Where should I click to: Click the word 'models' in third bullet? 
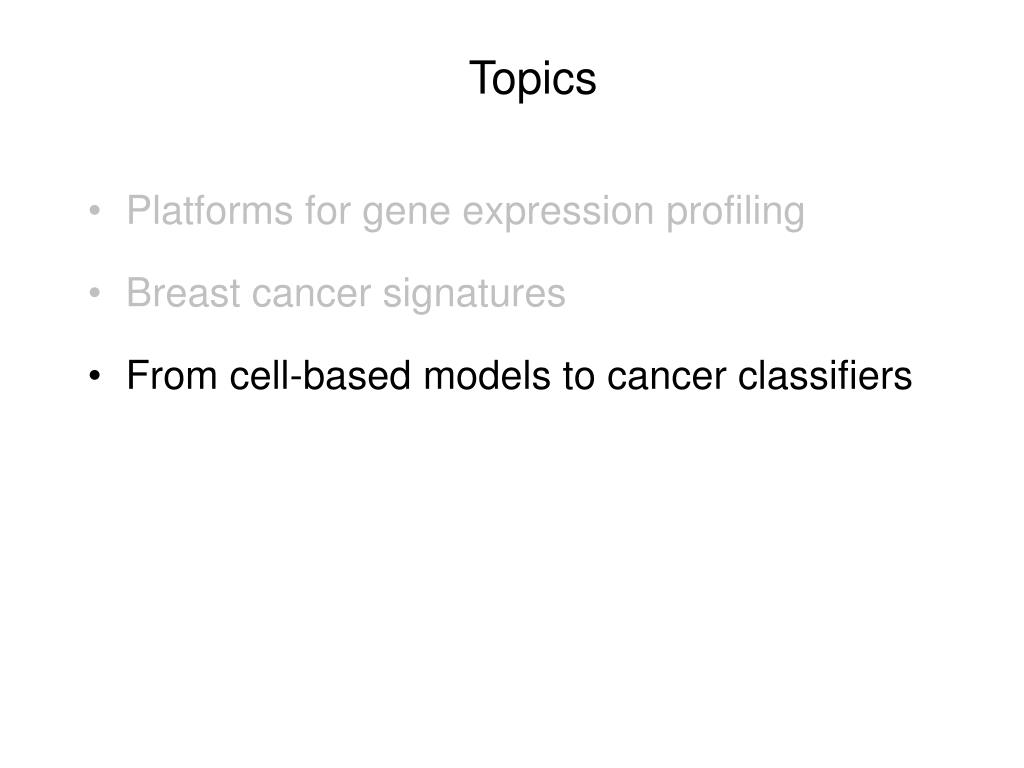point(487,376)
